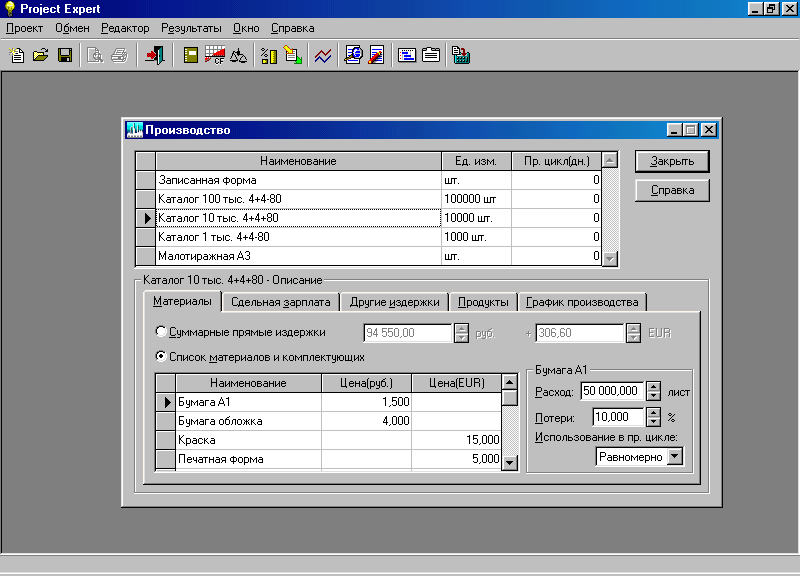
Task: Open project with the folder toolbar icon
Action: [x=40, y=55]
